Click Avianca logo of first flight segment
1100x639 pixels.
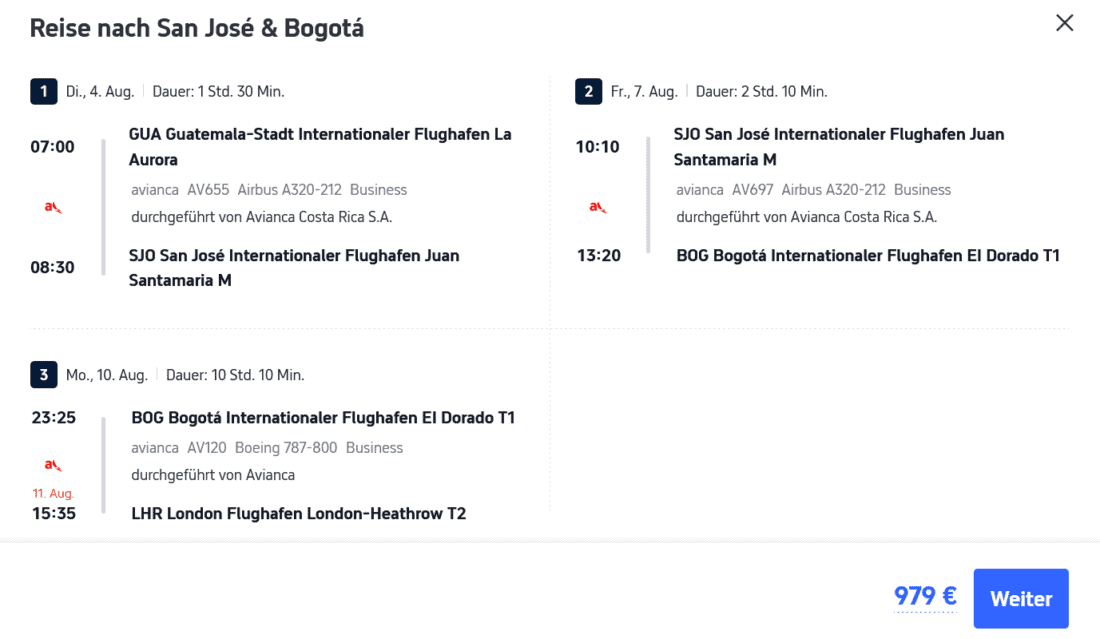click(x=53, y=207)
